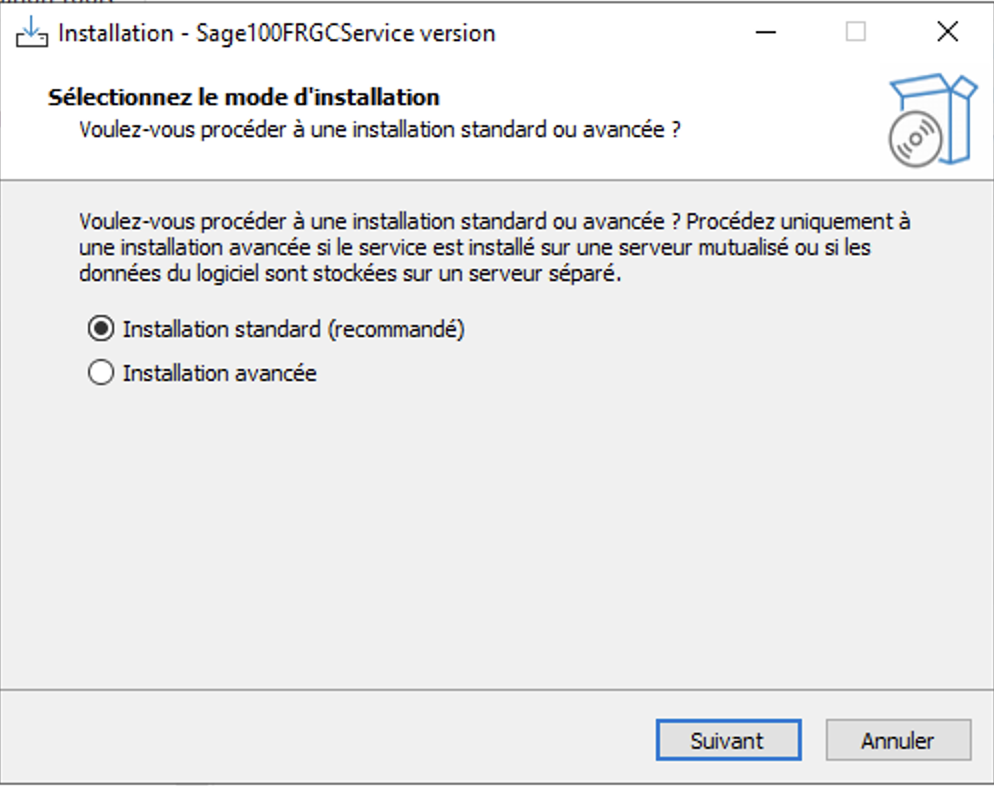Close the Sage100FRGCService installer window
Screen dimensions: 994x786
(947, 32)
